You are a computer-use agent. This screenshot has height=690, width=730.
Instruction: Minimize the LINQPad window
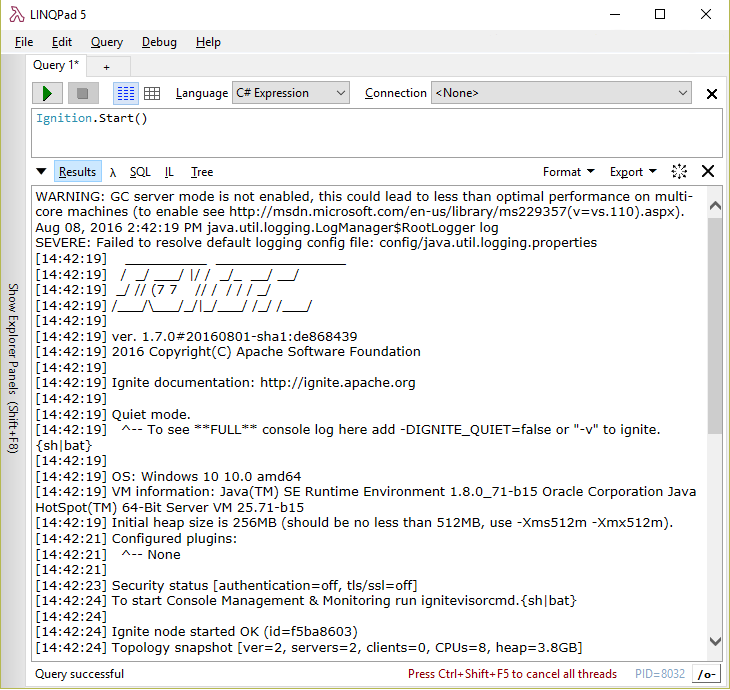[x=615, y=14]
